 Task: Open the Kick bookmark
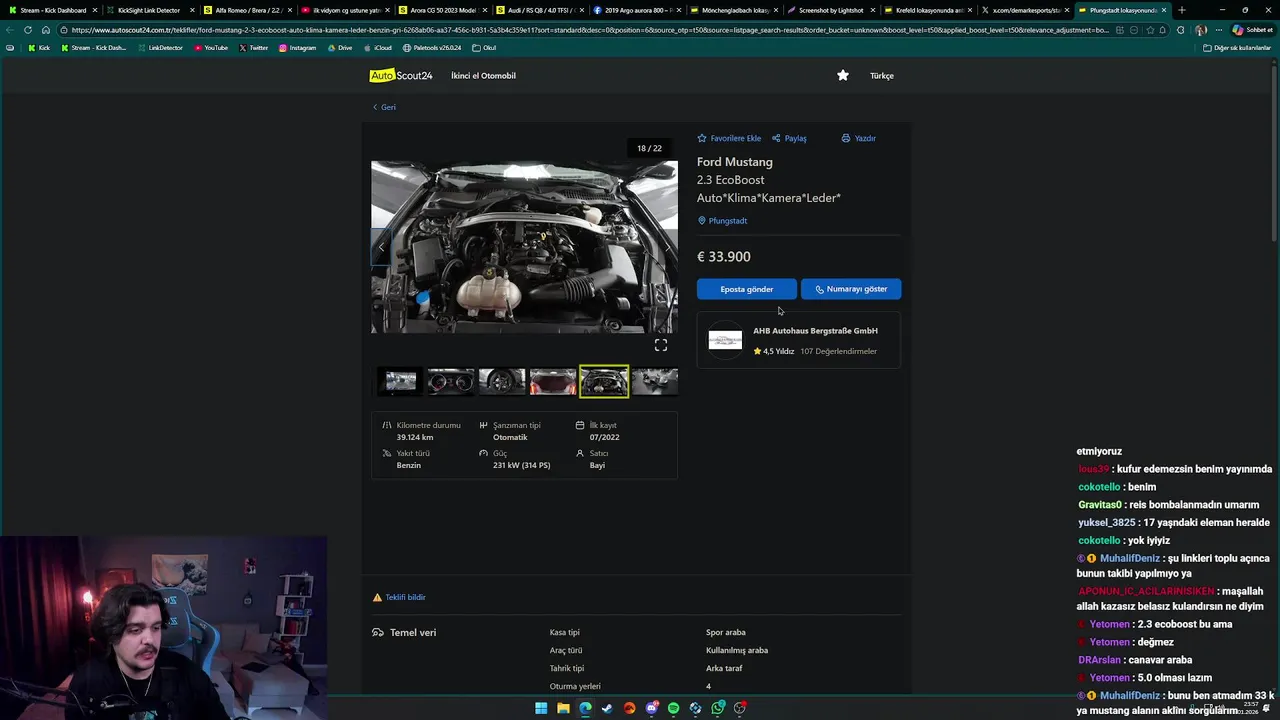pyautogui.click(x=39, y=48)
